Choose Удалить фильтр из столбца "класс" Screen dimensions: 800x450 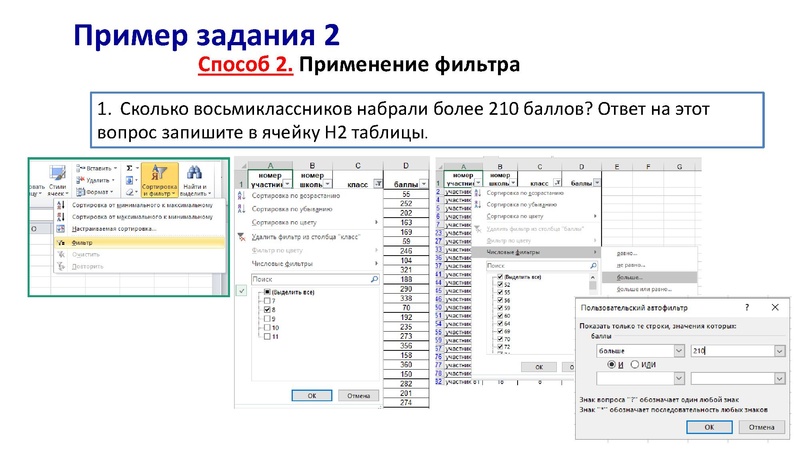click(x=306, y=237)
